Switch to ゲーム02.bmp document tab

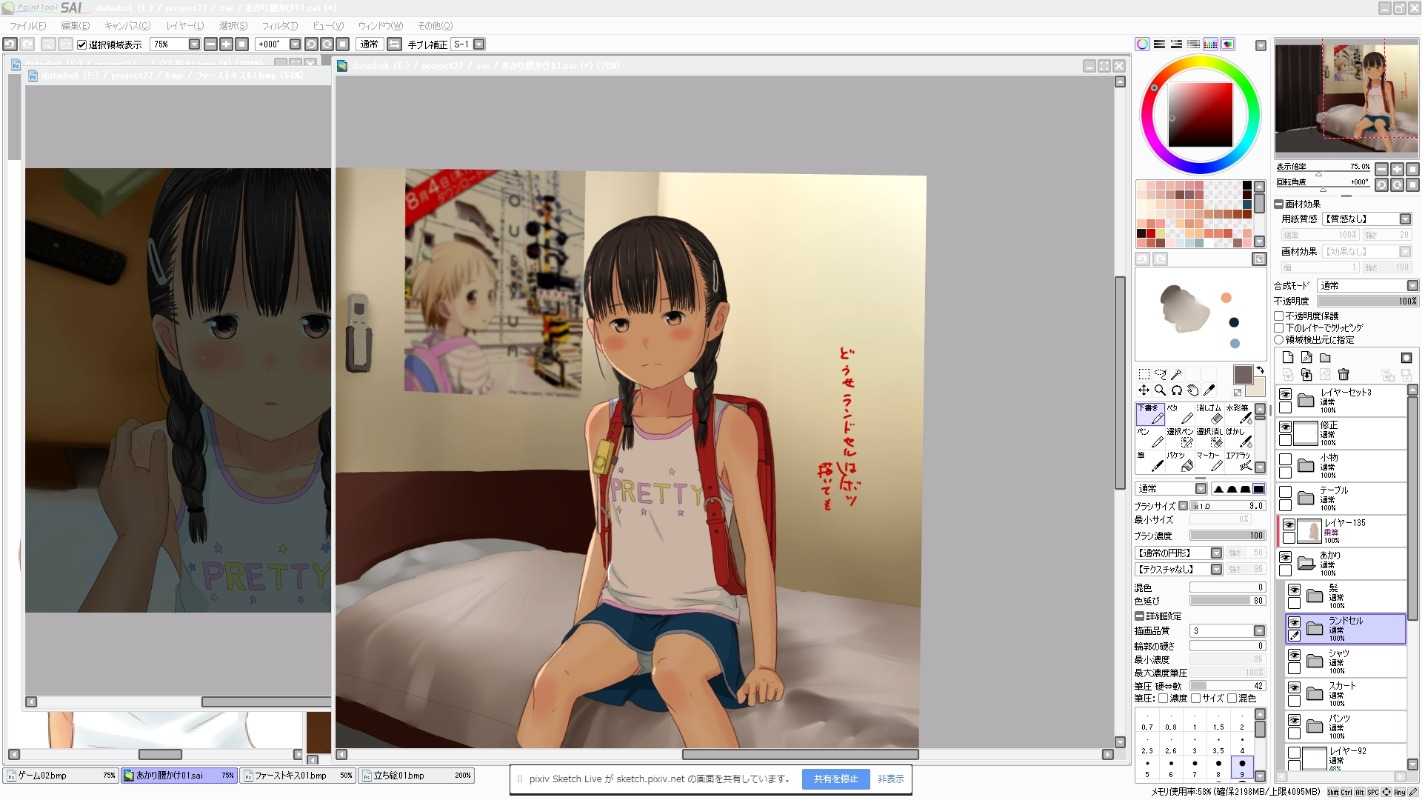[60, 775]
